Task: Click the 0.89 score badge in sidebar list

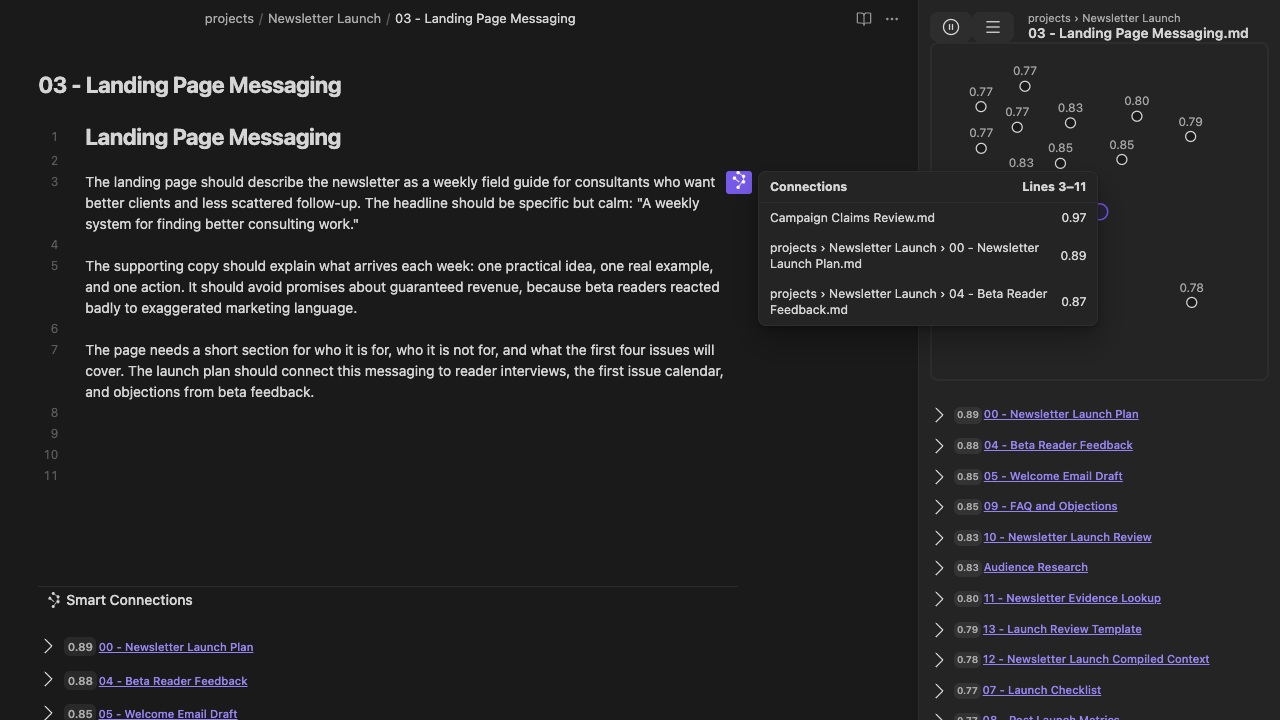Action: tap(967, 414)
